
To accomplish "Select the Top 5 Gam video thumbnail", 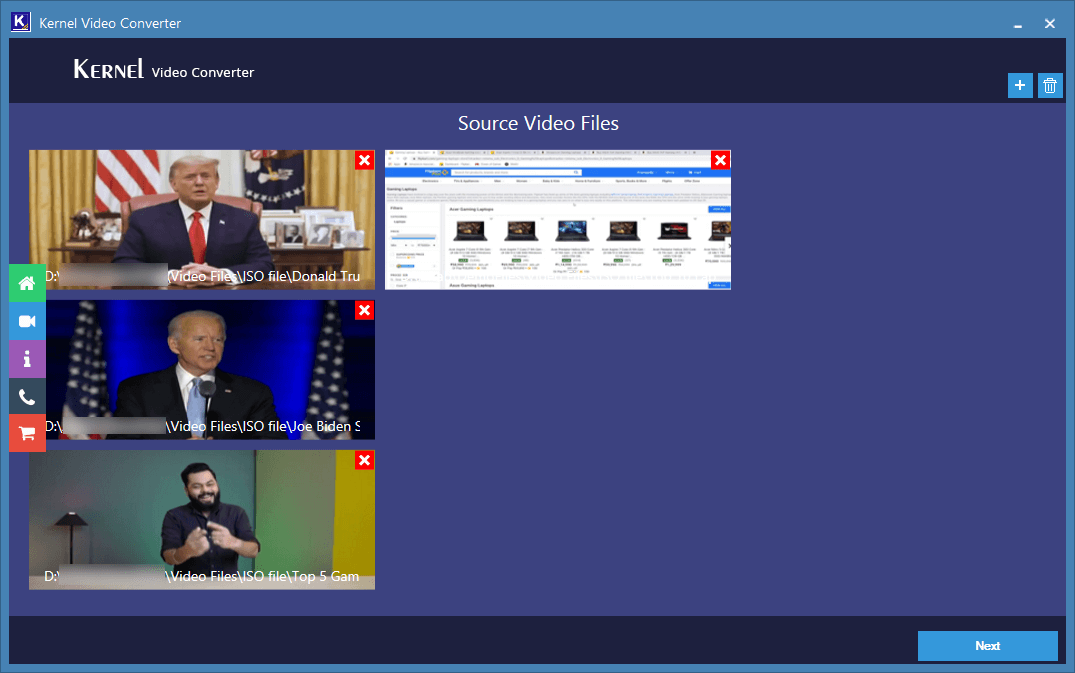I will 202,519.
